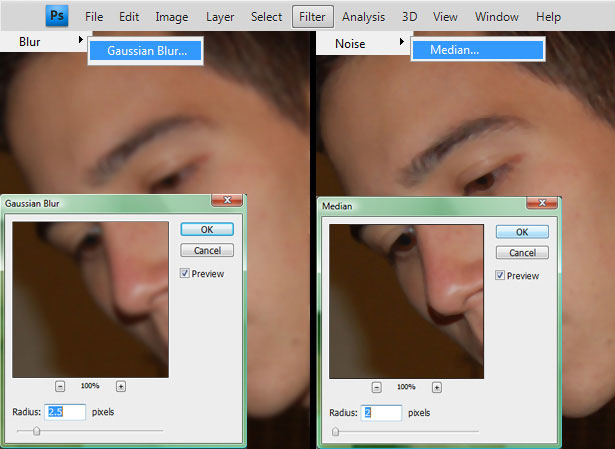The width and height of the screenshot is (615, 449).
Task: Click the pixels label in Gaussian Blur dialog
Action: coord(103,412)
